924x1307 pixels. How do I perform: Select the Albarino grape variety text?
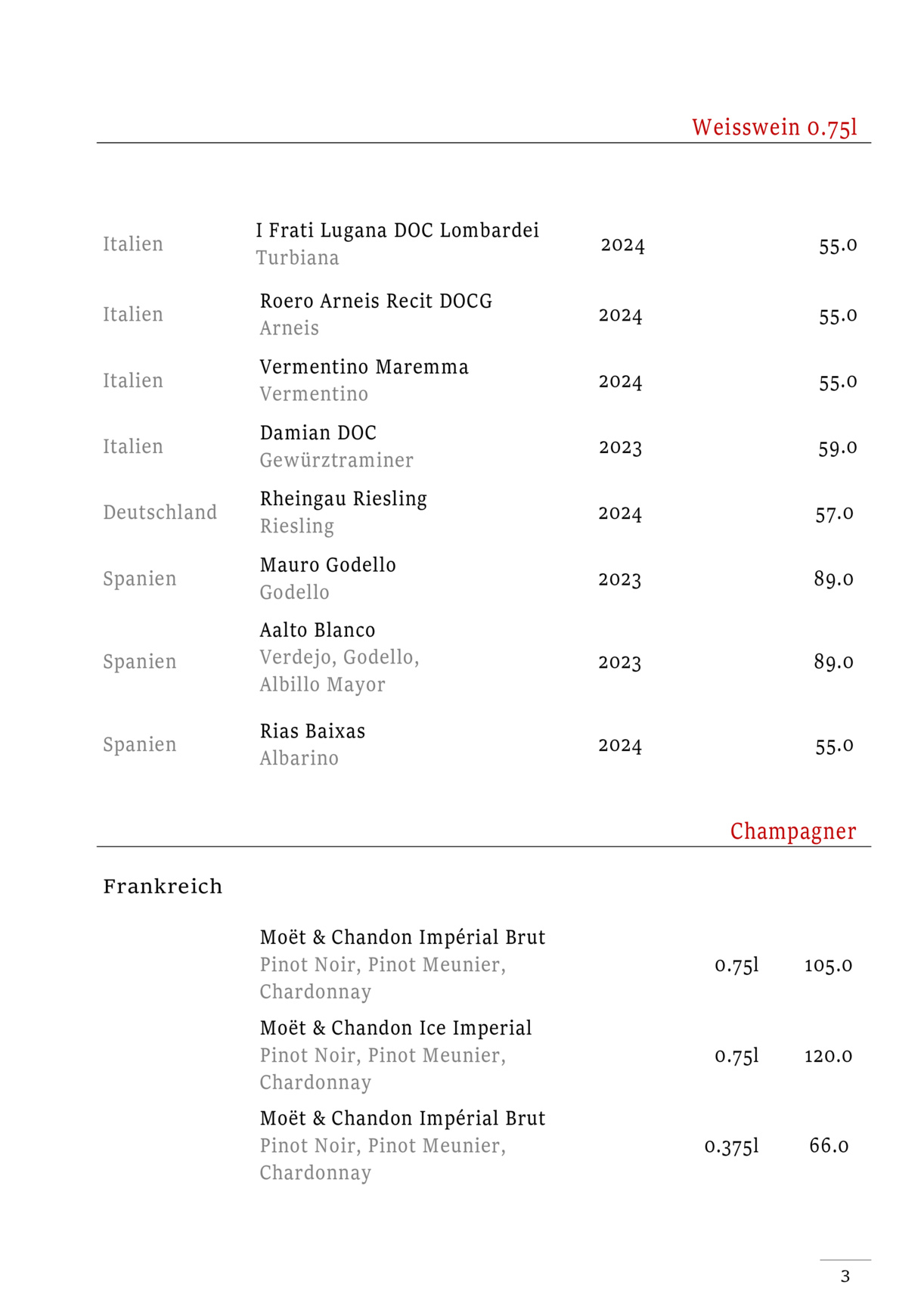[x=299, y=758]
